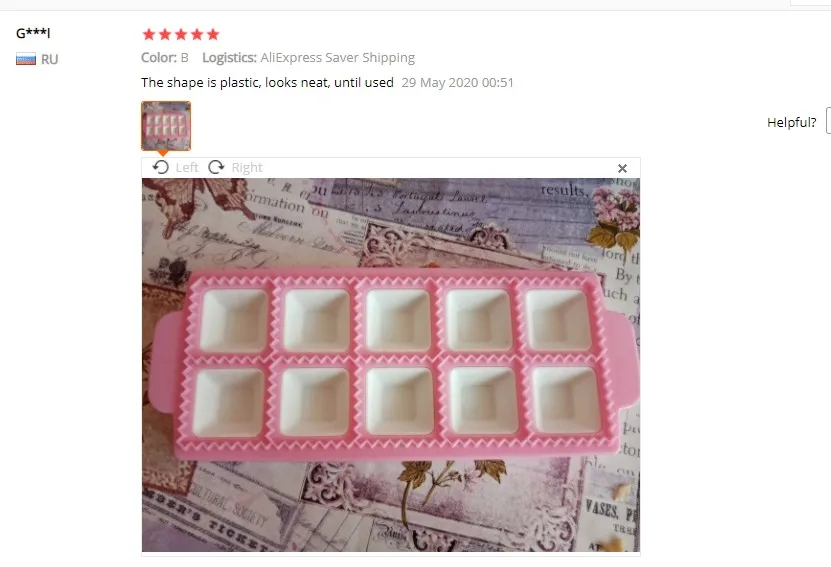Close the expanded review photo viewer
This screenshot has width=831, height=567.
(x=622, y=169)
